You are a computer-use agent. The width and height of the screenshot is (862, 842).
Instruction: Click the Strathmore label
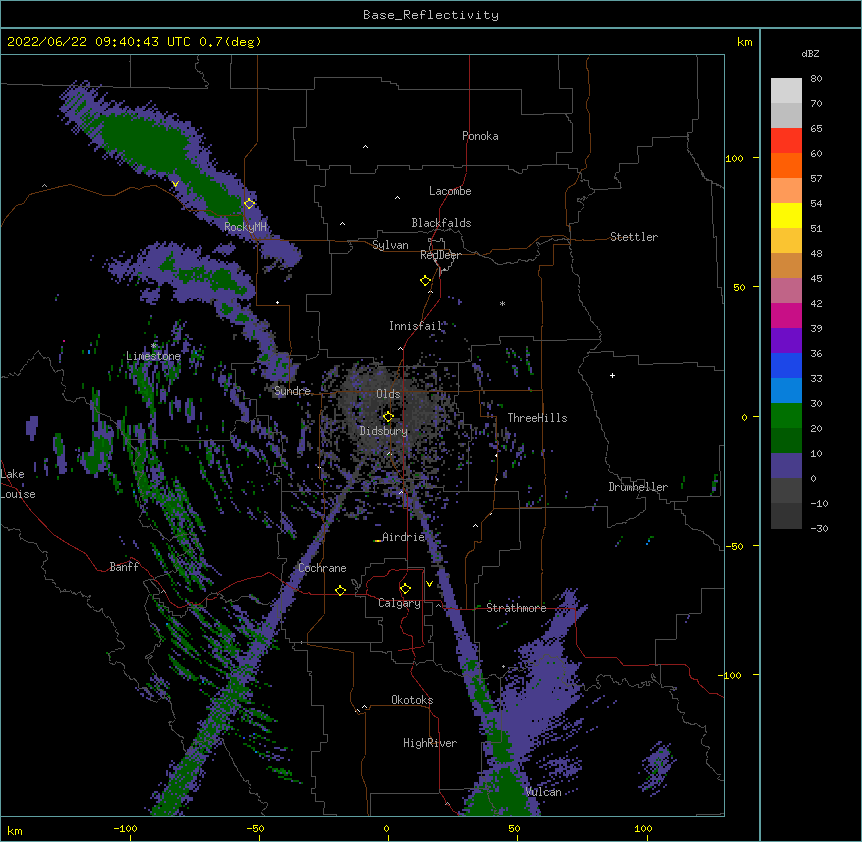pos(516,608)
